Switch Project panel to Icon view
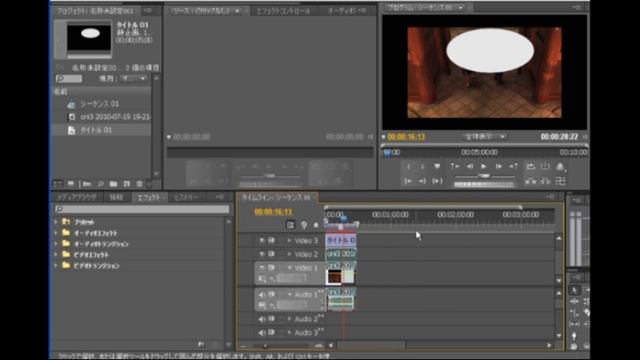 [x=71, y=184]
